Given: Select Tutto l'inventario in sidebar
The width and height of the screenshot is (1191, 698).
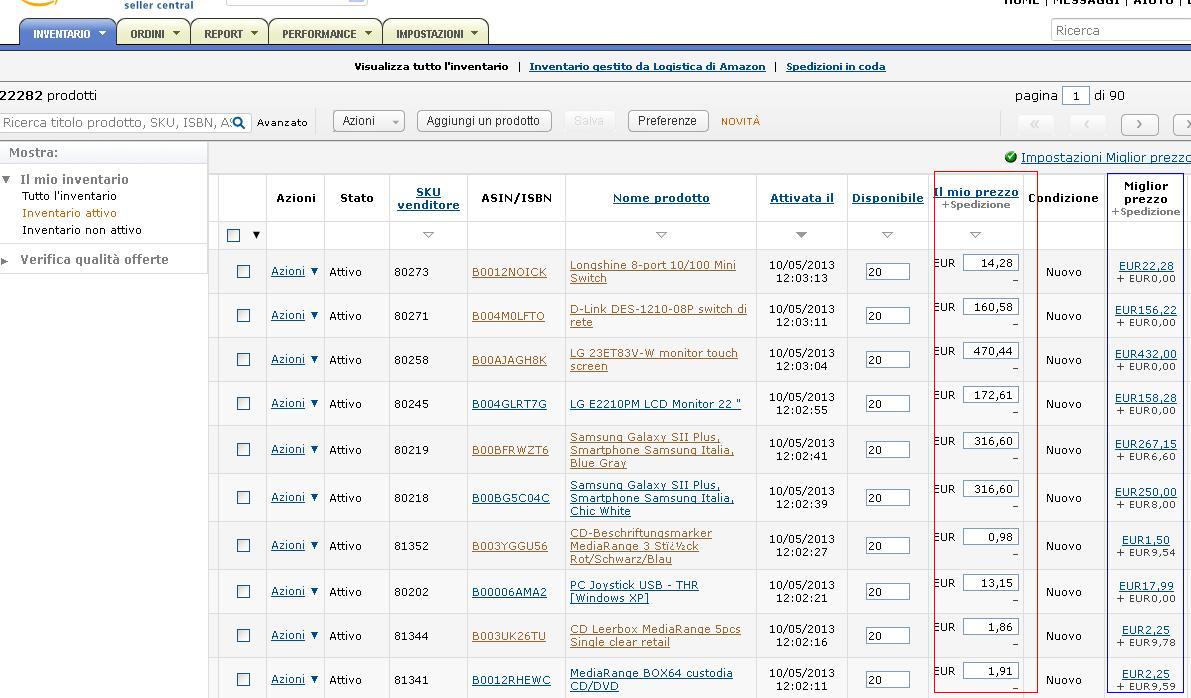Looking at the screenshot, I should pyautogui.click(x=69, y=196).
